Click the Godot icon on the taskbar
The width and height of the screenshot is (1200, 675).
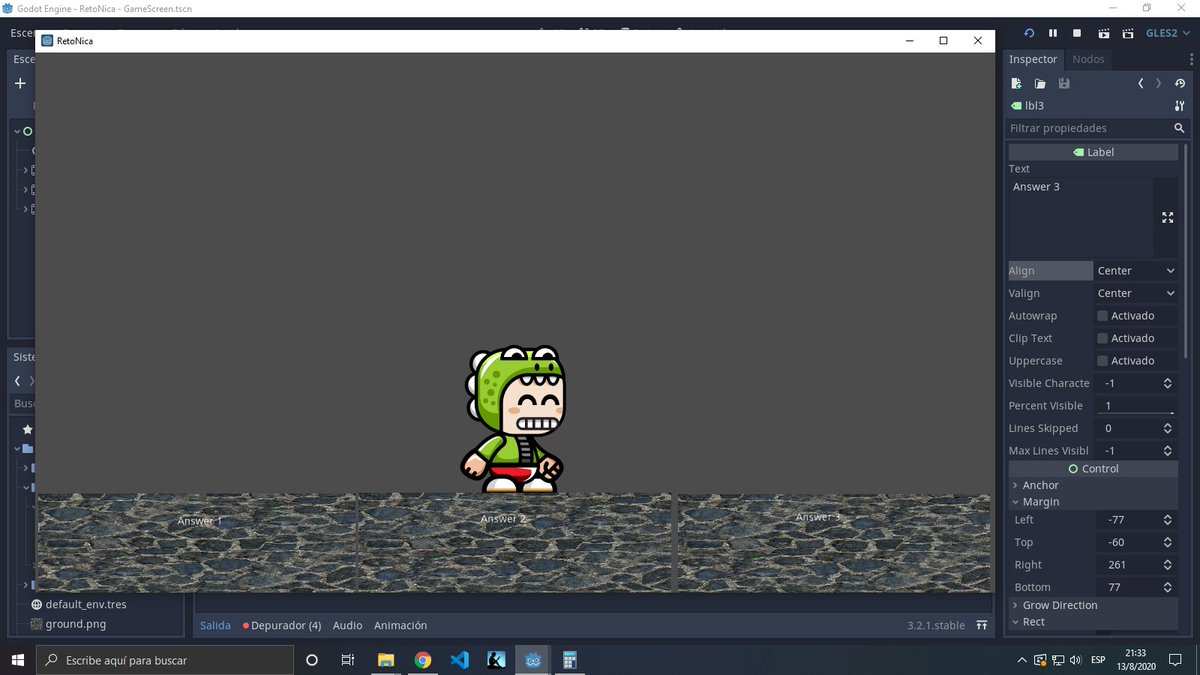[x=533, y=660]
